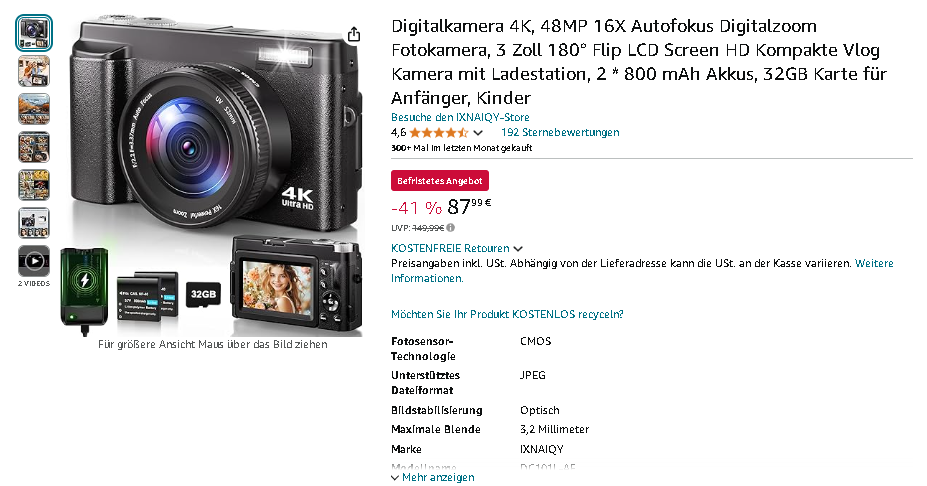The height and width of the screenshot is (486, 927).
Task: Click the product title text
Action: pos(639,61)
